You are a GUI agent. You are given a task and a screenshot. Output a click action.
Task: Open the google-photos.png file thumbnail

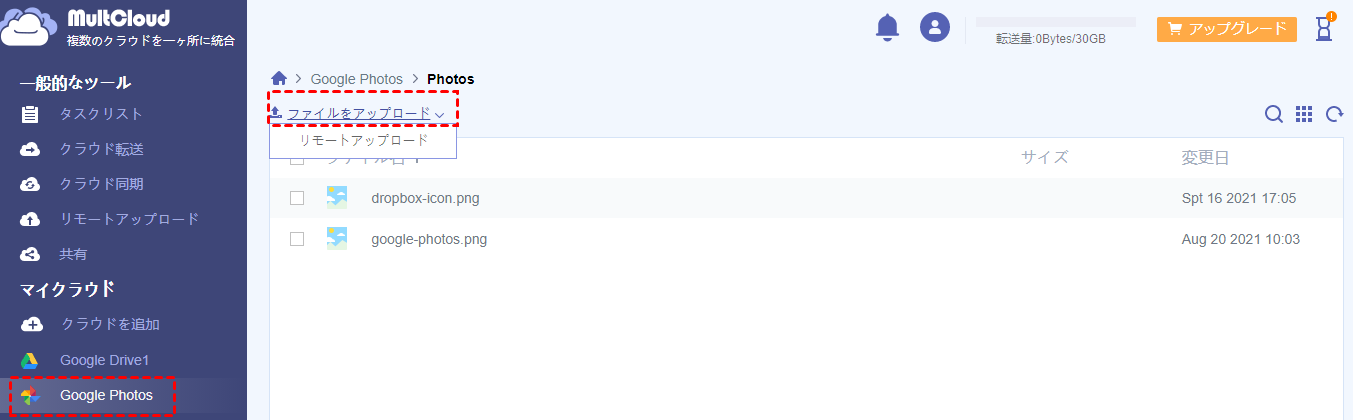tap(337, 239)
